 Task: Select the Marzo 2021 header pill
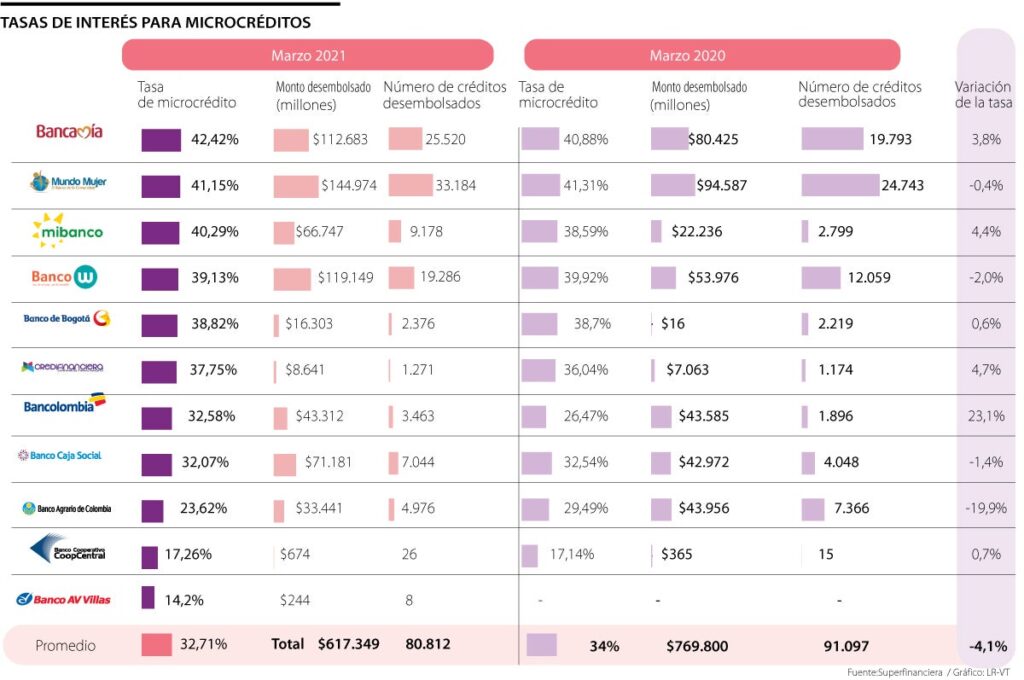[x=308, y=55]
